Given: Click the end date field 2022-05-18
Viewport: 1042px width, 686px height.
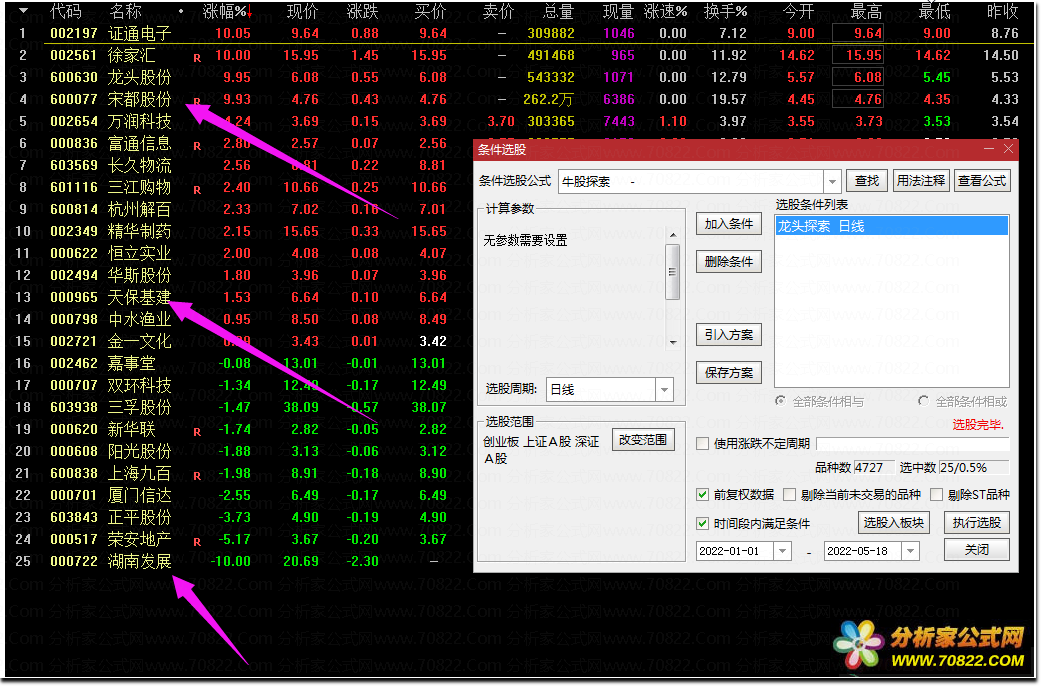Looking at the screenshot, I should 863,551.
